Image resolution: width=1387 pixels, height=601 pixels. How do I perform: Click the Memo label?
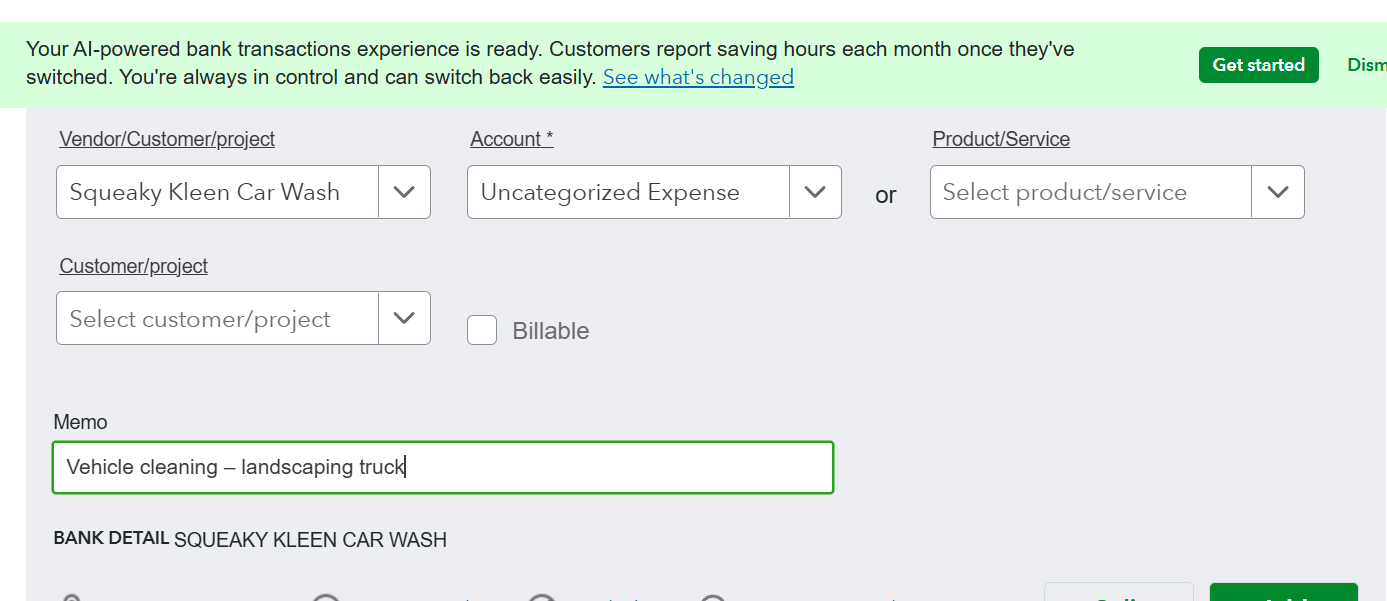click(x=80, y=422)
